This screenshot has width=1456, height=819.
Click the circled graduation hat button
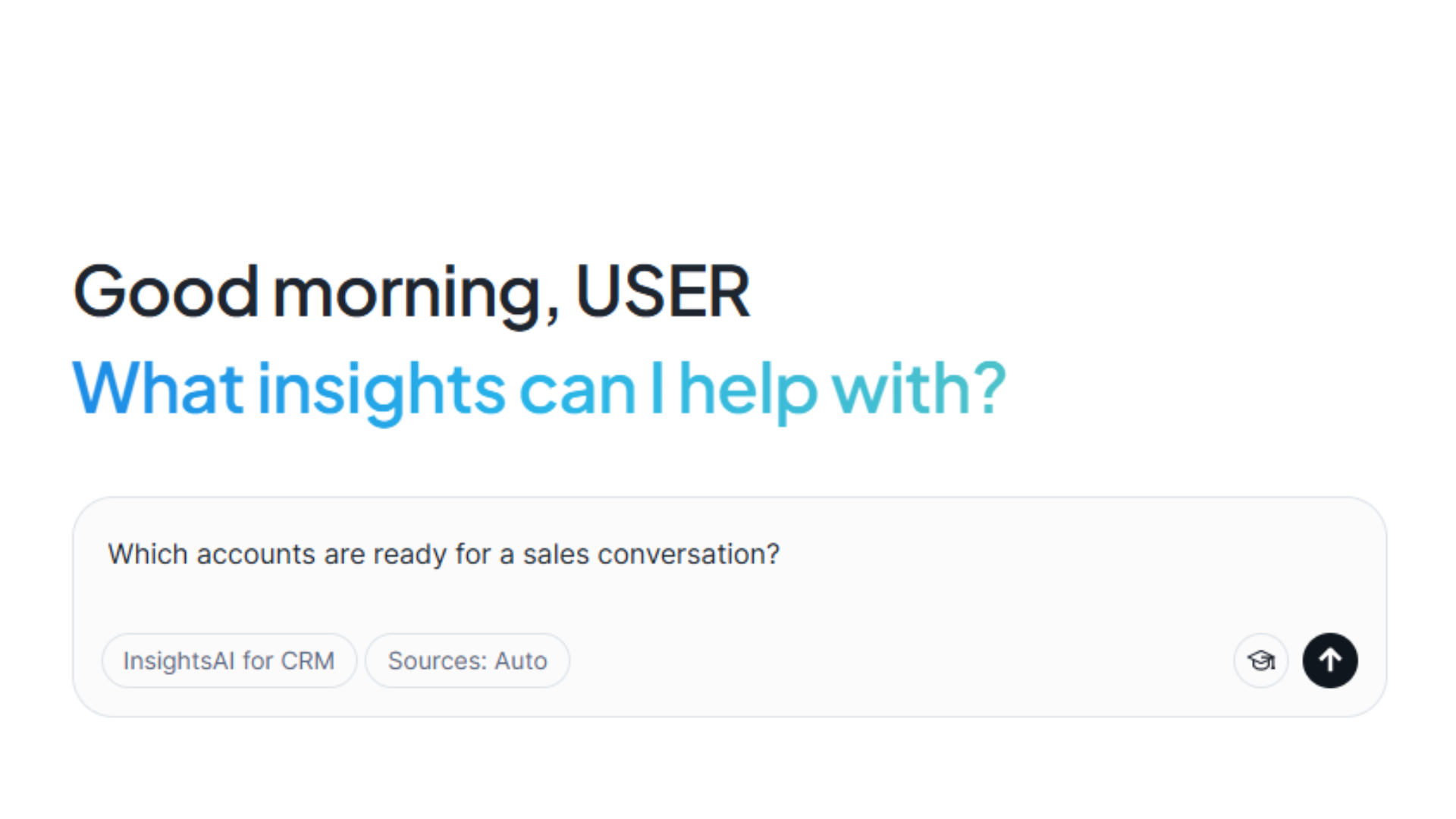1260,661
